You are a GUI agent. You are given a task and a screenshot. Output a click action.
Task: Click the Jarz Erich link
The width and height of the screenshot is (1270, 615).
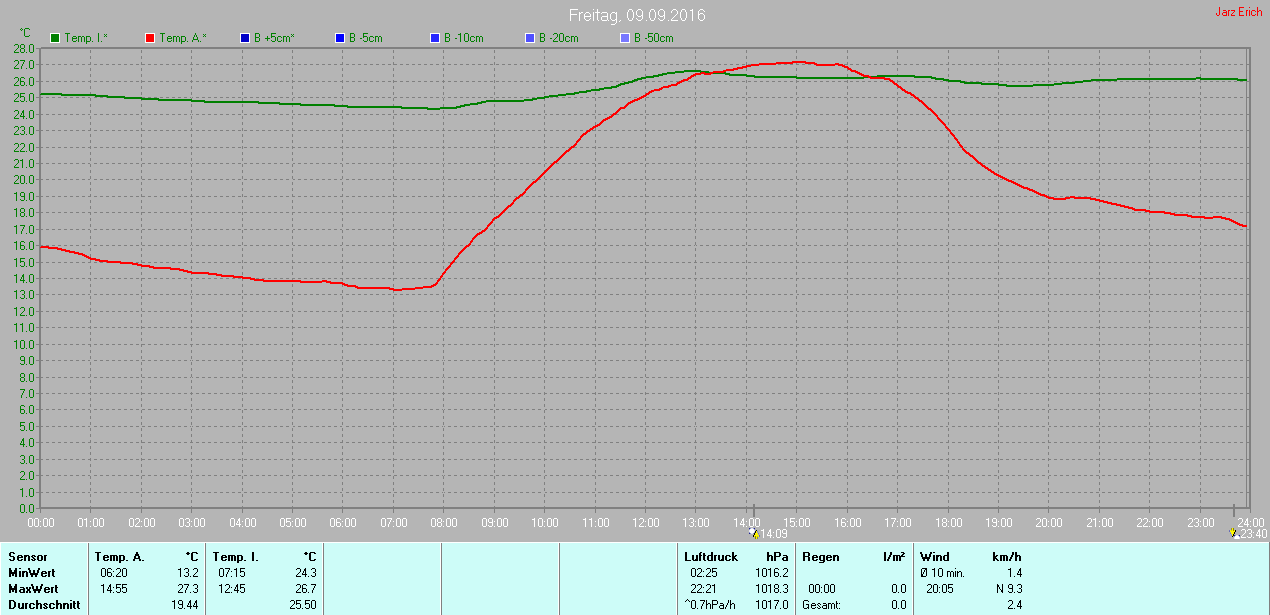point(1239,12)
